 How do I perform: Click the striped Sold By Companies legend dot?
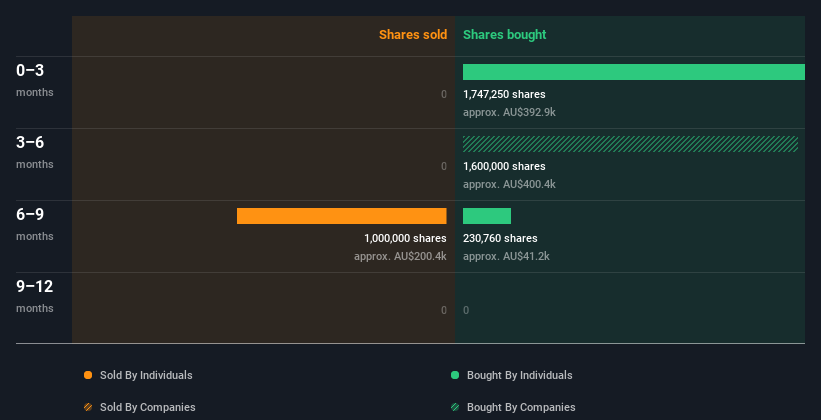[88, 407]
